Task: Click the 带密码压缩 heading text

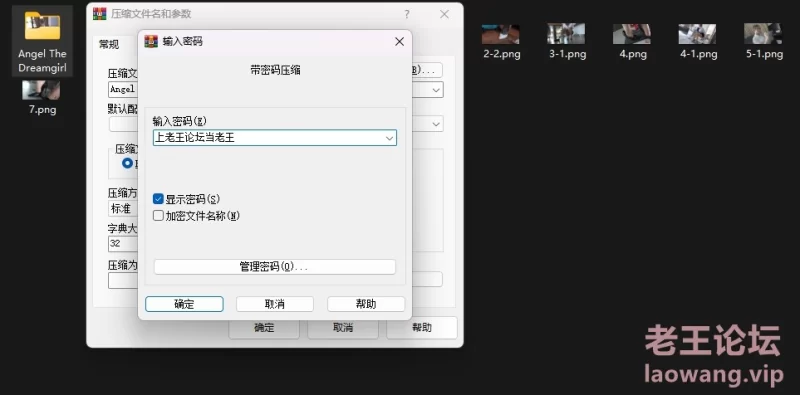Action: pos(275,70)
